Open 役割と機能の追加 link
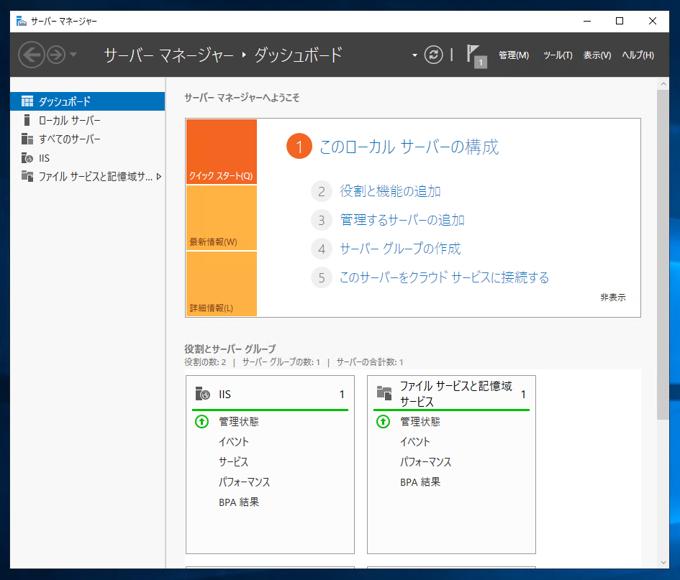The width and height of the screenshot is (680, 580). pyautogui.click(x=390, y=191)
